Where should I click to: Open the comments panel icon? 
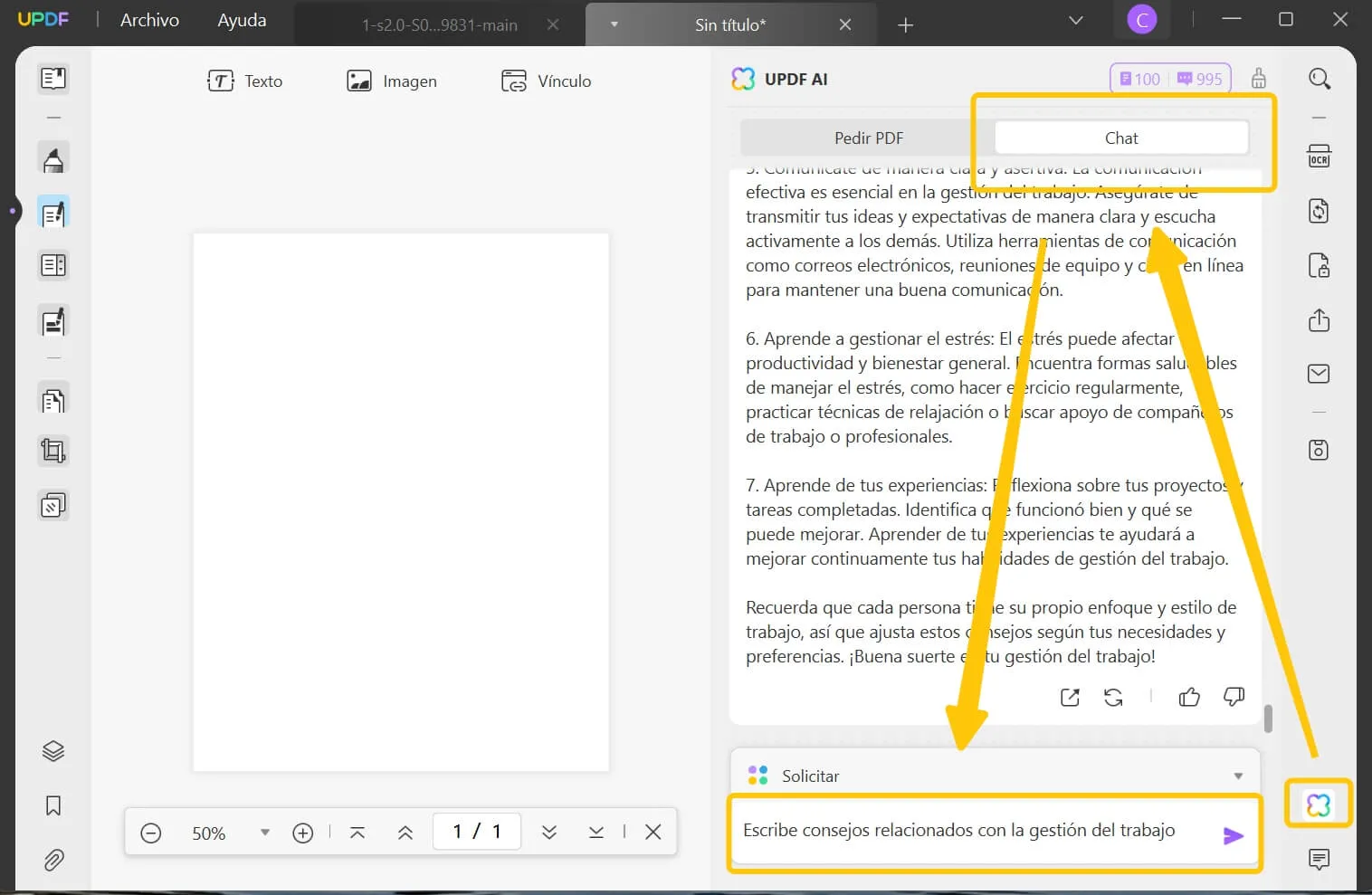point(1320,859)
